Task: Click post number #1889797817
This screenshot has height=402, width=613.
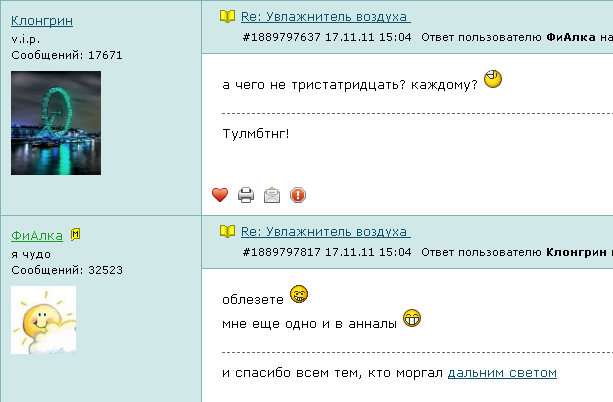Action: coord(281,252)
